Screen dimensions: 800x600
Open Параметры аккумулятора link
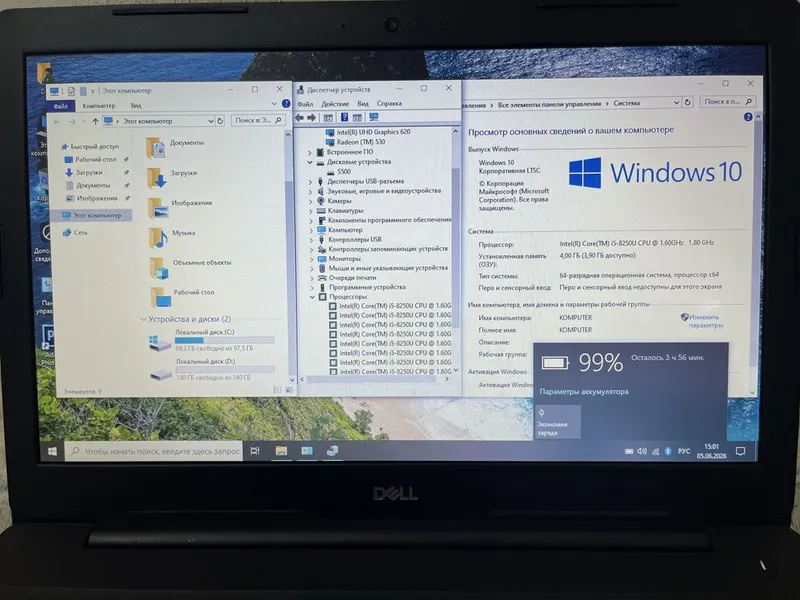[584, 392]
